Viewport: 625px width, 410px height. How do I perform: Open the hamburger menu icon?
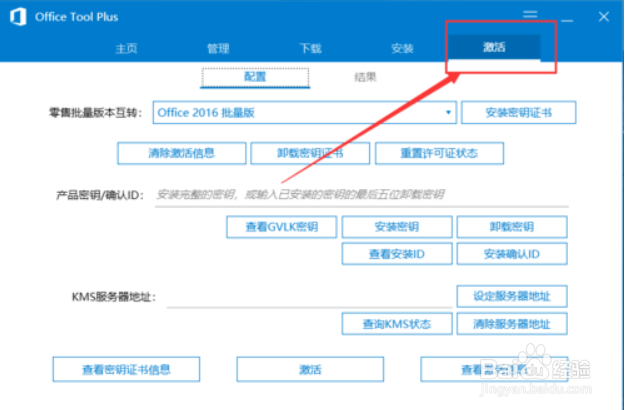pyautogui.click(x=530, y=15)
